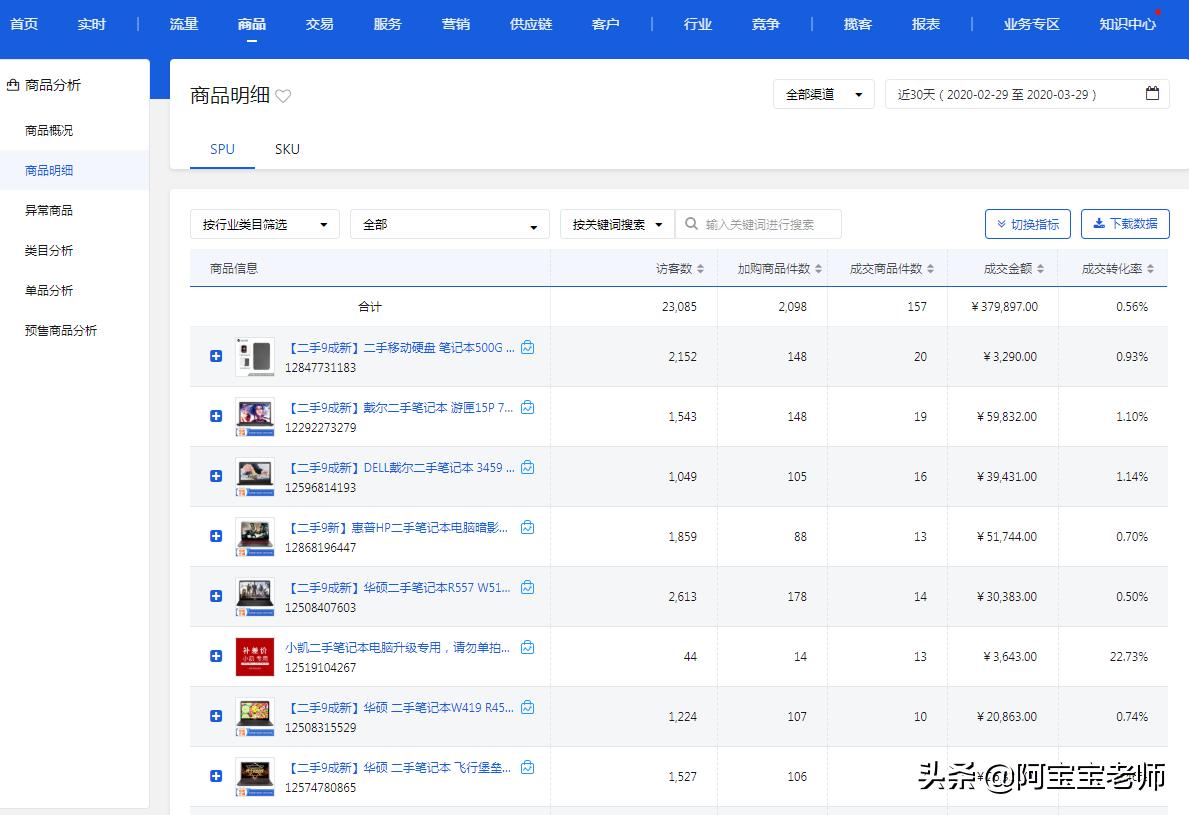
Task: Click the link icon beside 戴尔二手笔记本游匣15P title
Action: 527,407
